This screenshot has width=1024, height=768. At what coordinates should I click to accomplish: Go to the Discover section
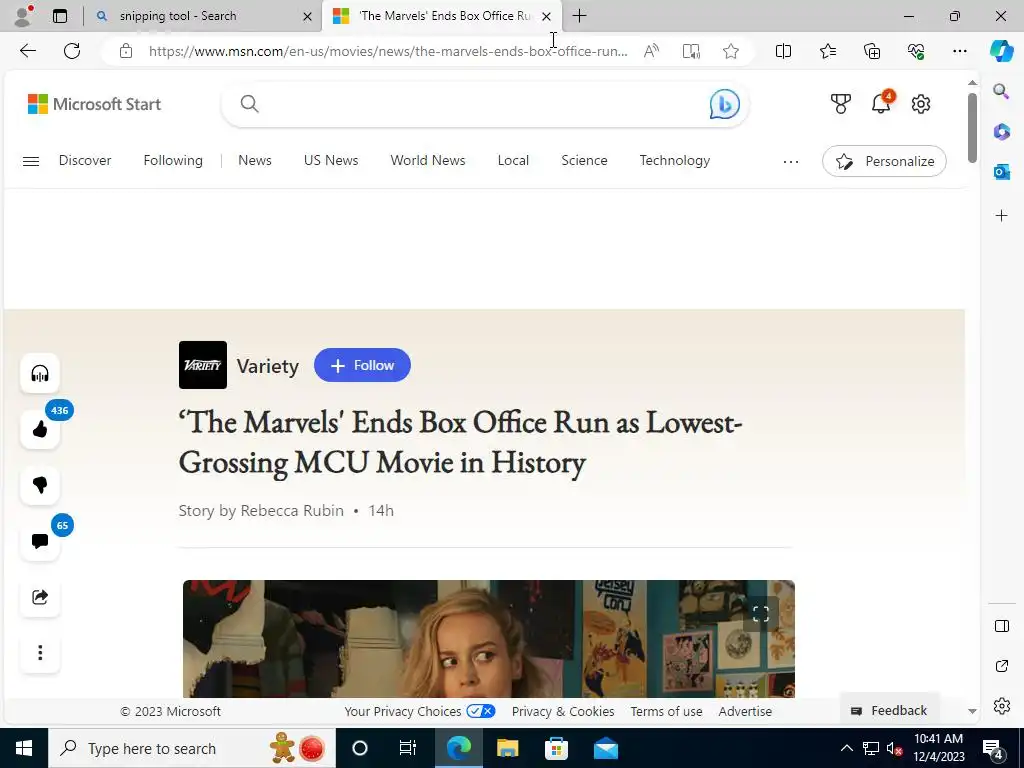pyautogui.click(x=85, y=161)
